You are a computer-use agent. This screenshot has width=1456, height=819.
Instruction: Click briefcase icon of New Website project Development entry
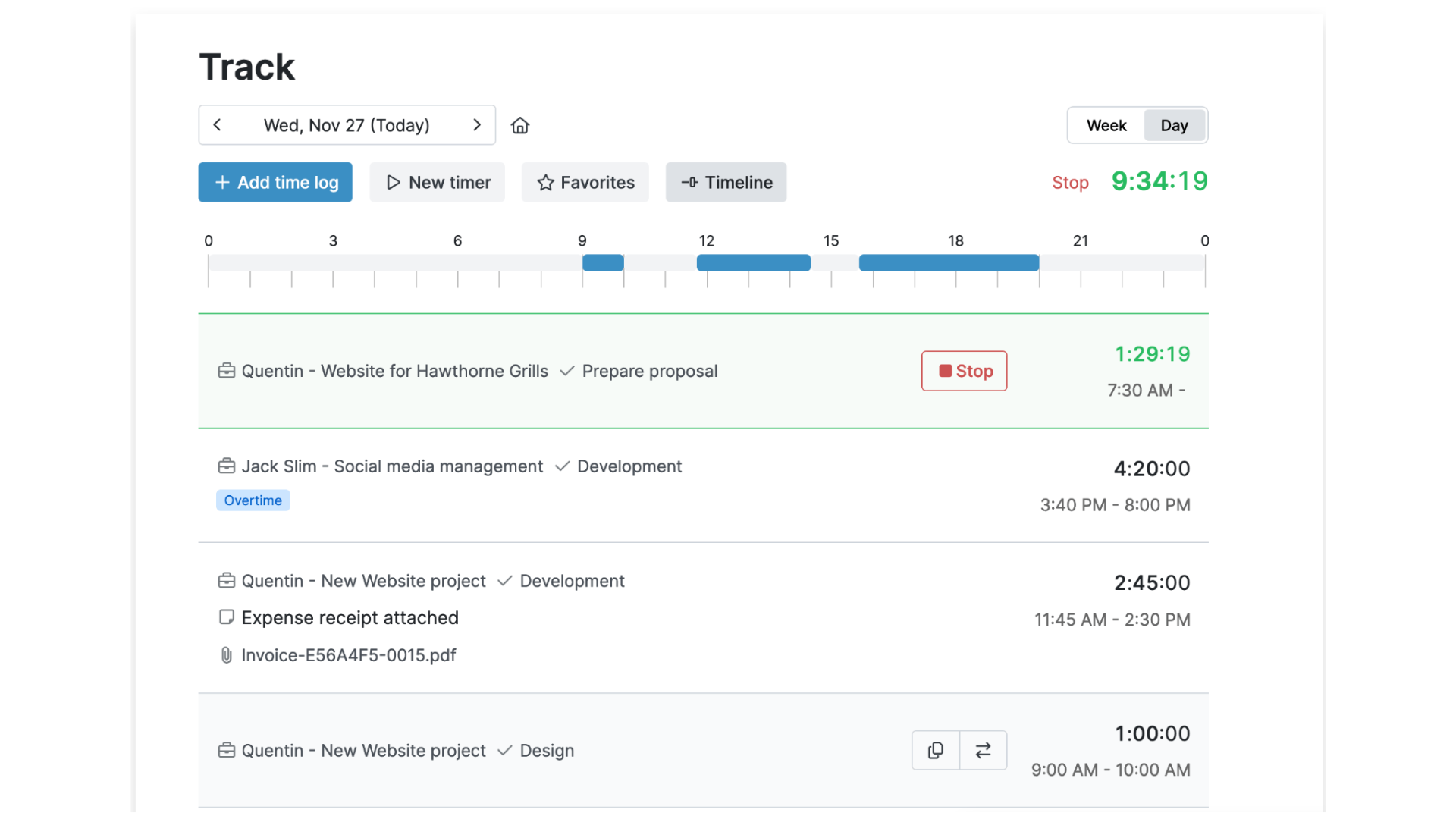point(226,581)
